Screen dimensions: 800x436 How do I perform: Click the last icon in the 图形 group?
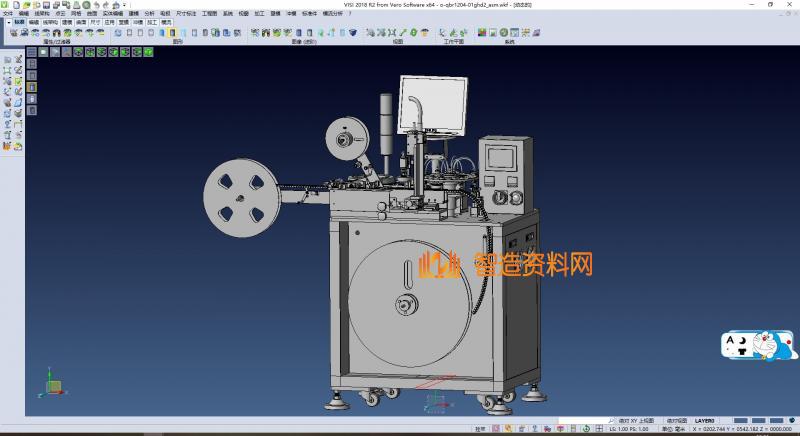tap(237, 33)
